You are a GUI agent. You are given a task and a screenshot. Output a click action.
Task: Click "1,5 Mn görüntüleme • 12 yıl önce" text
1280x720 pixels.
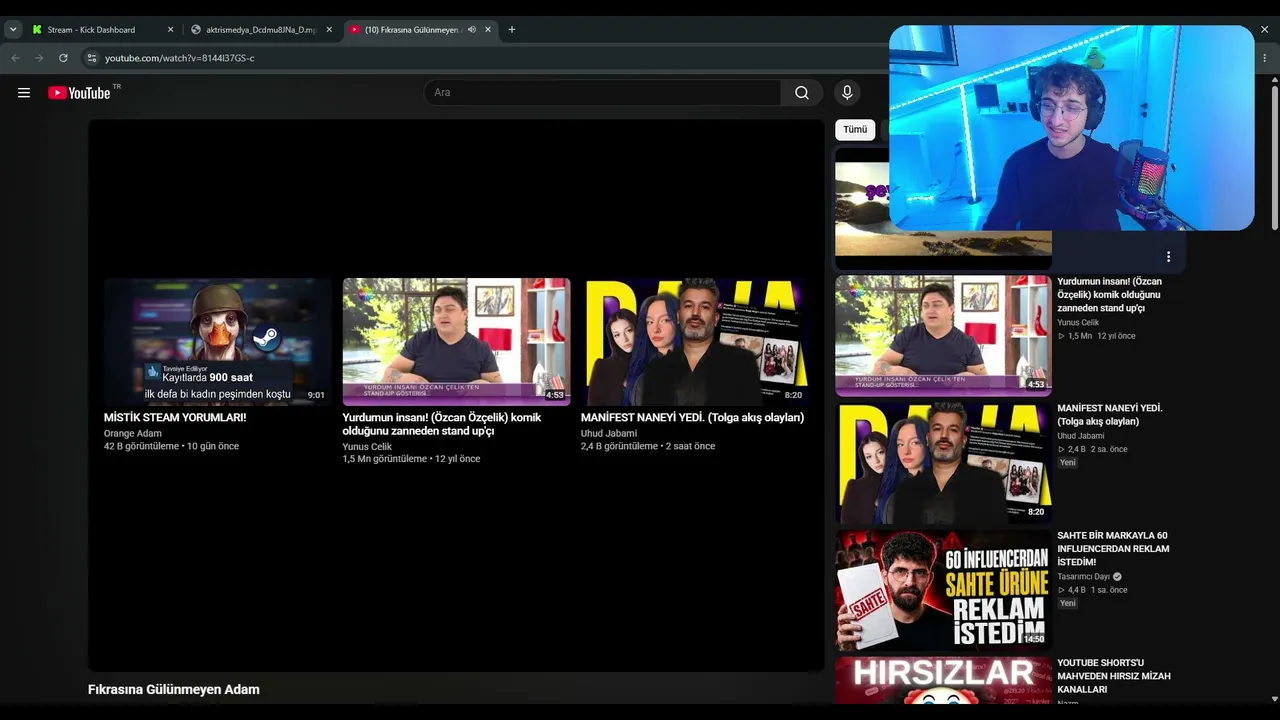coord(411,459)
